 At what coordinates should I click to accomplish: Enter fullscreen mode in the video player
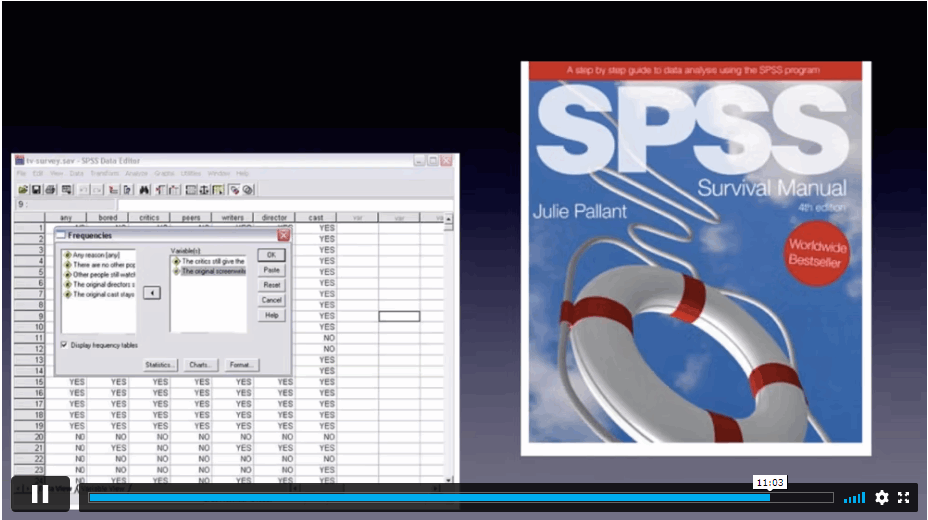[x=903, y=498]
